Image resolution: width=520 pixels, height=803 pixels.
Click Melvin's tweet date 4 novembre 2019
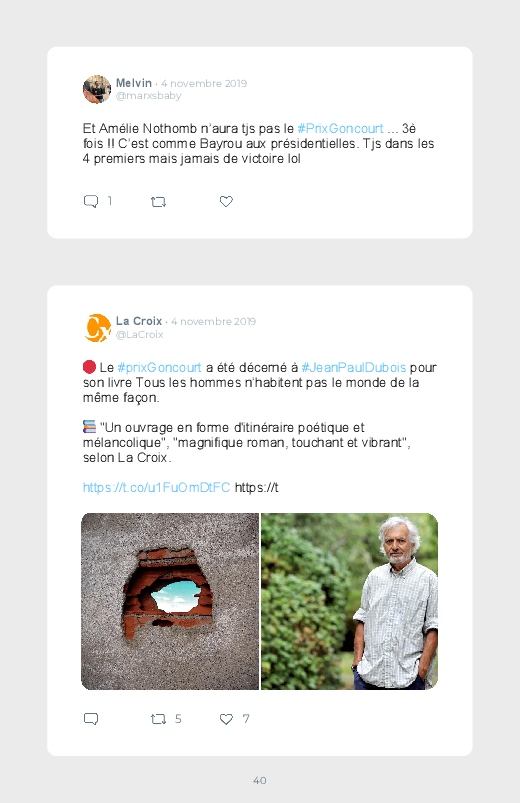204,83
